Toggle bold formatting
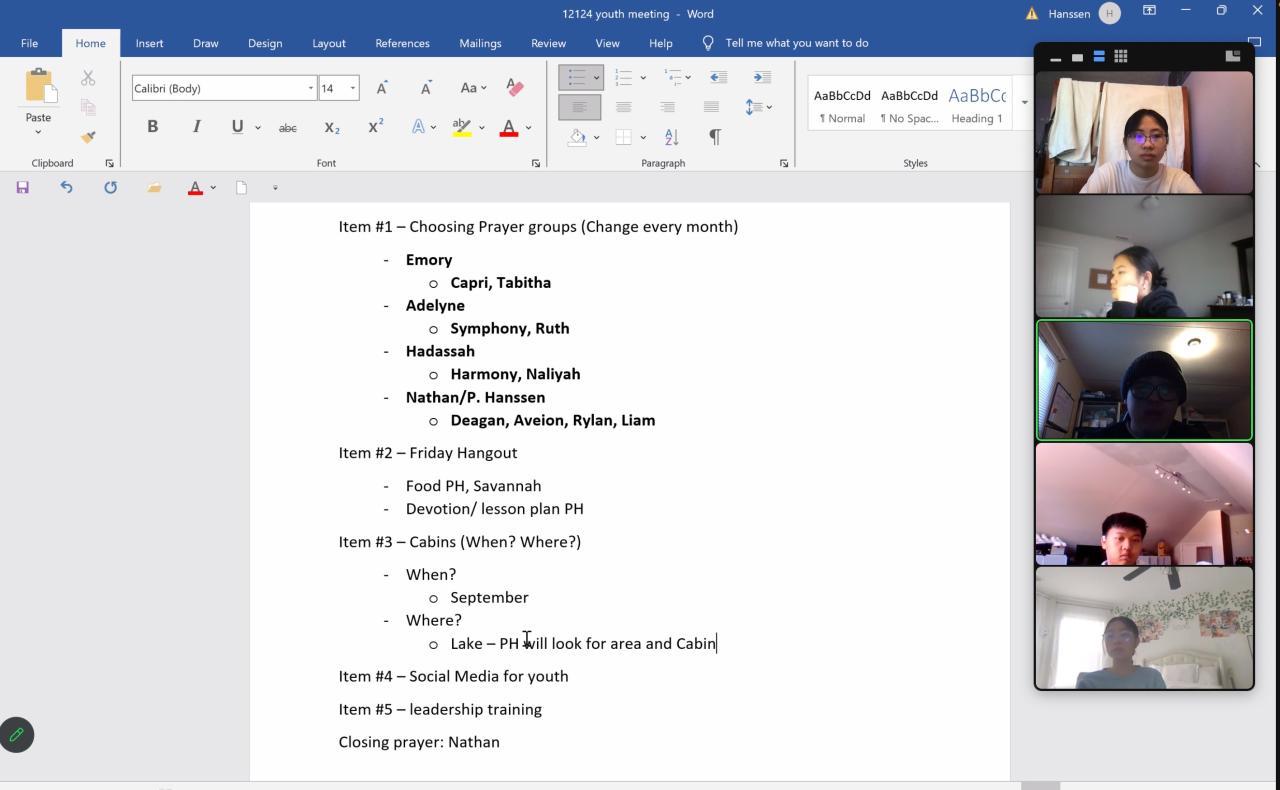 152,127
